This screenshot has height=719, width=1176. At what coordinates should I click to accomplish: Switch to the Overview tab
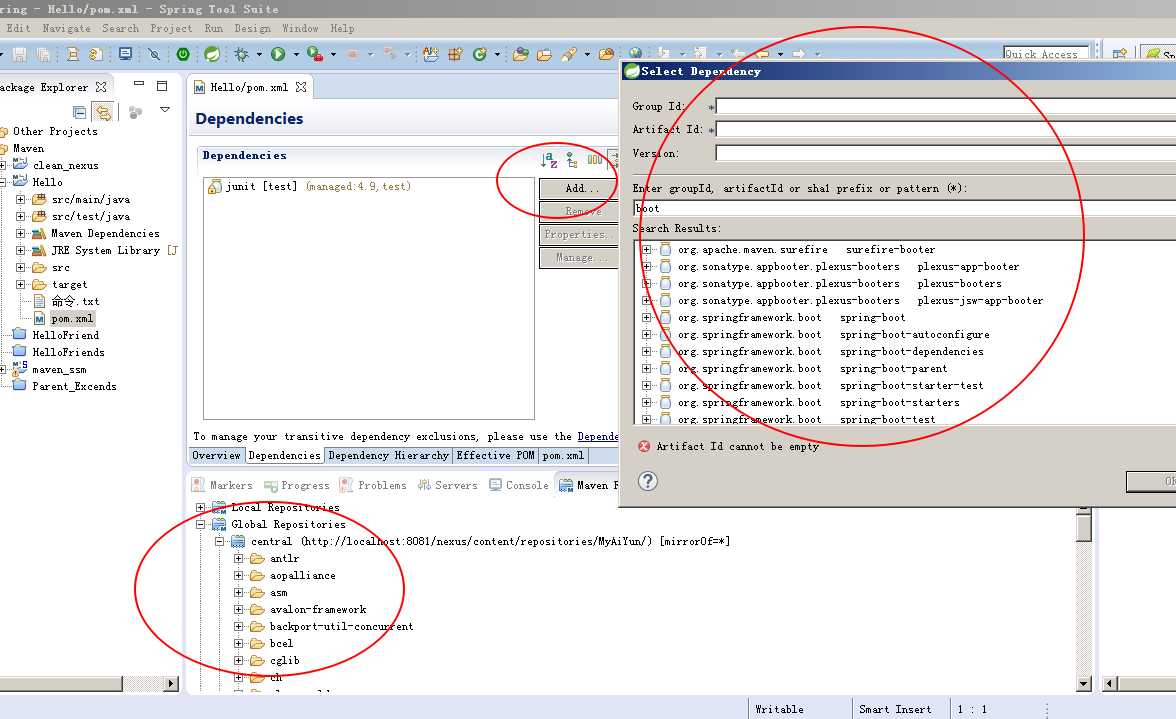coord(216,455)
